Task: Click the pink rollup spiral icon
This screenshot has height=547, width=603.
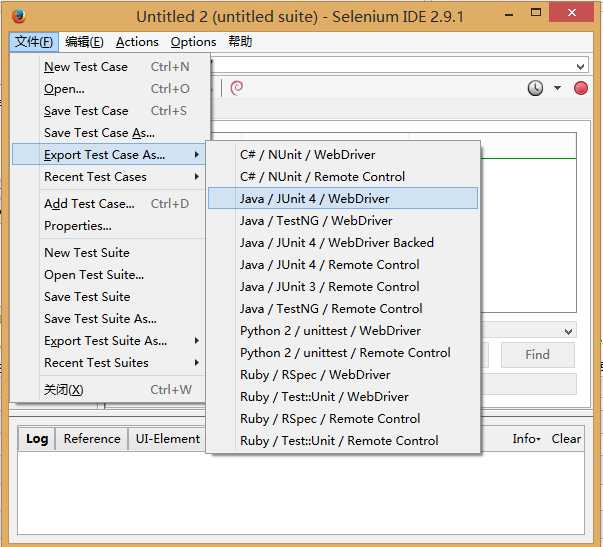Action: pos(236,88)
